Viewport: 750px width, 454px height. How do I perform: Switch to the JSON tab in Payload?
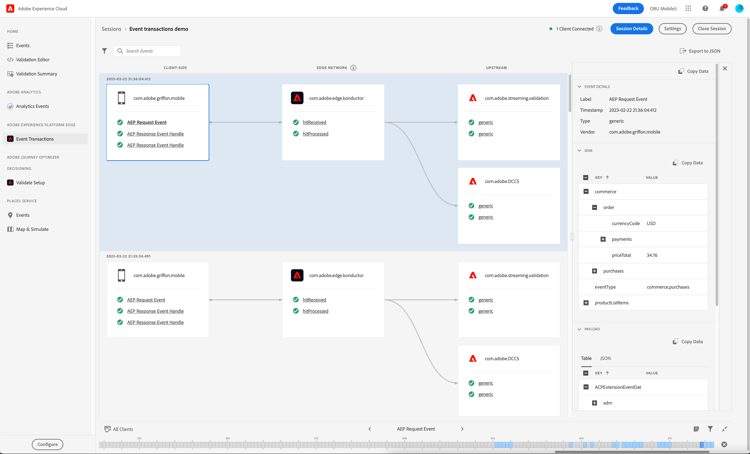605,358
